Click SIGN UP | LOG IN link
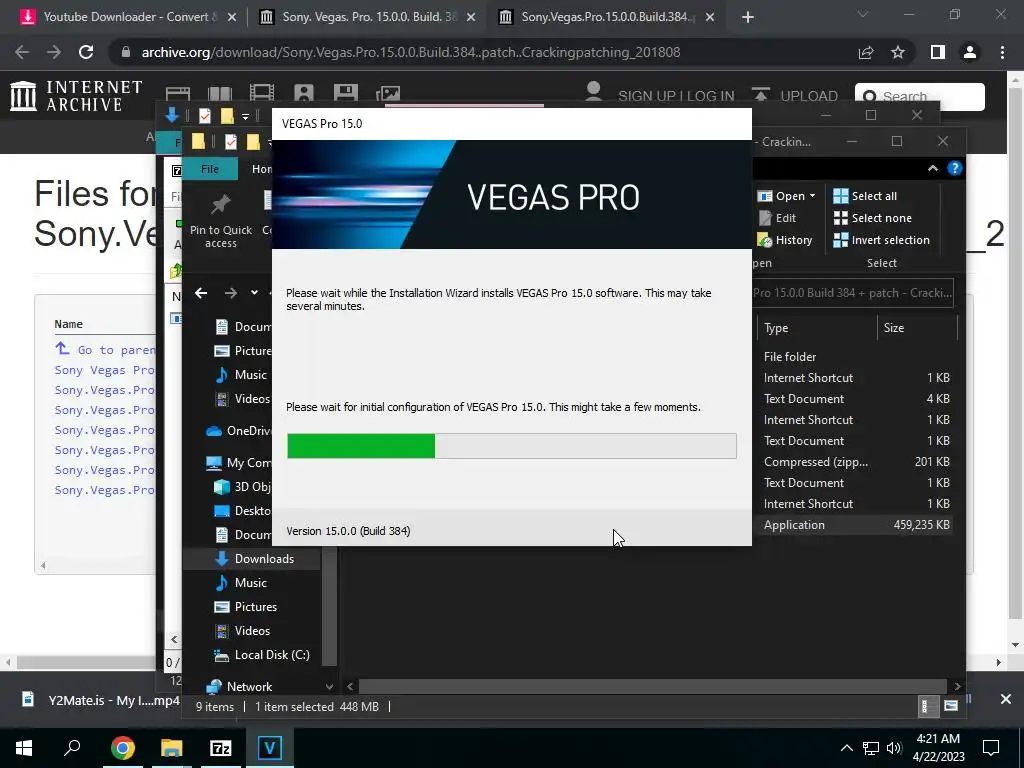Screen dimensions: 1024x768 click(676, 96)
